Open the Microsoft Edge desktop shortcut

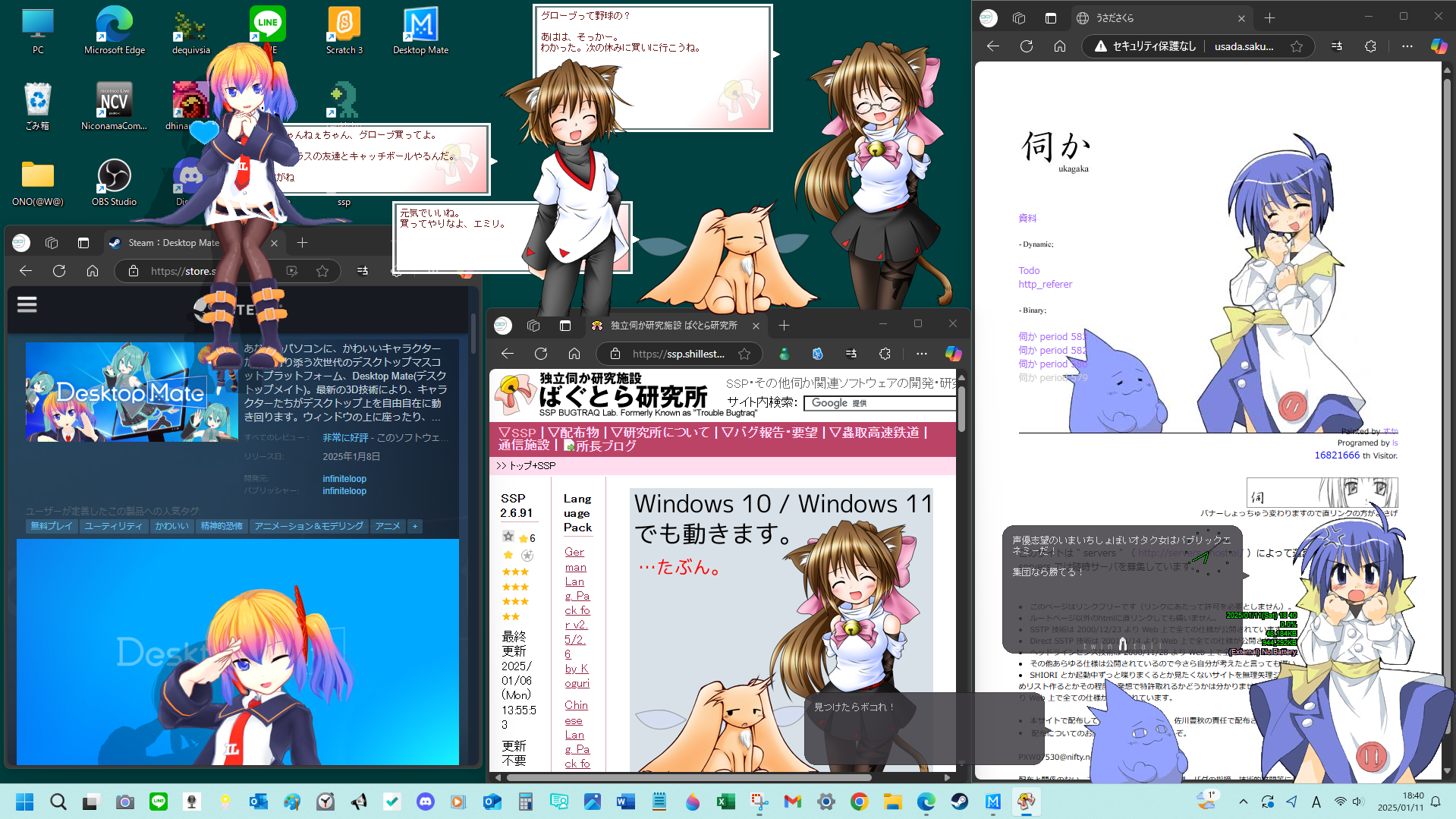[115, 31]
